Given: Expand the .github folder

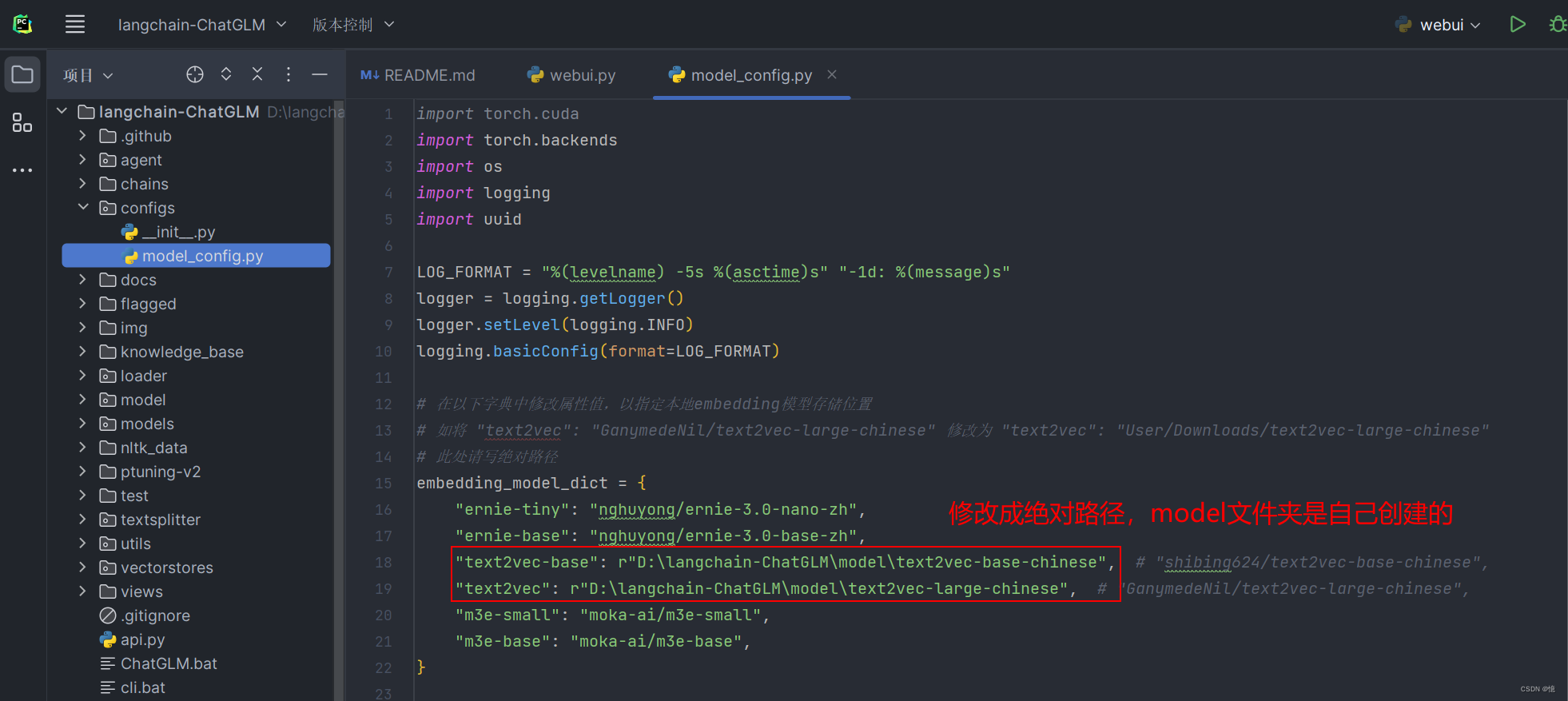Looking at the screenshot, I should point(82,136).
